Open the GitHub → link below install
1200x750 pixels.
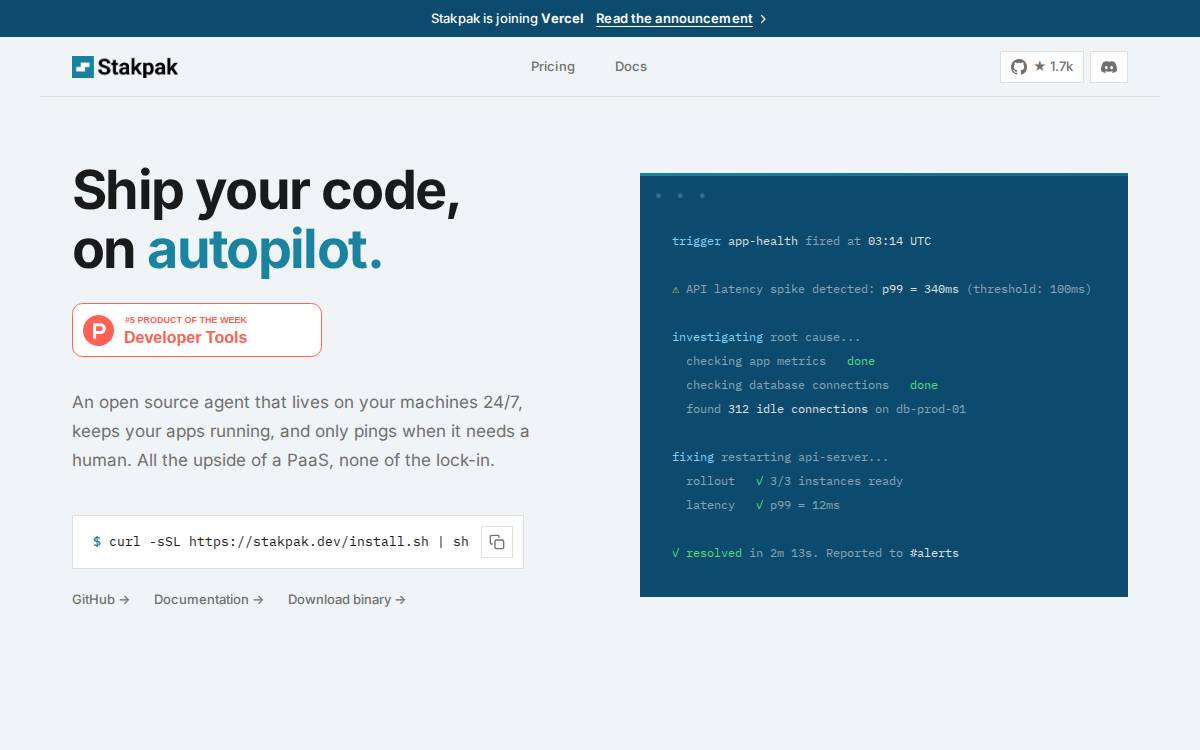point(101,600)
